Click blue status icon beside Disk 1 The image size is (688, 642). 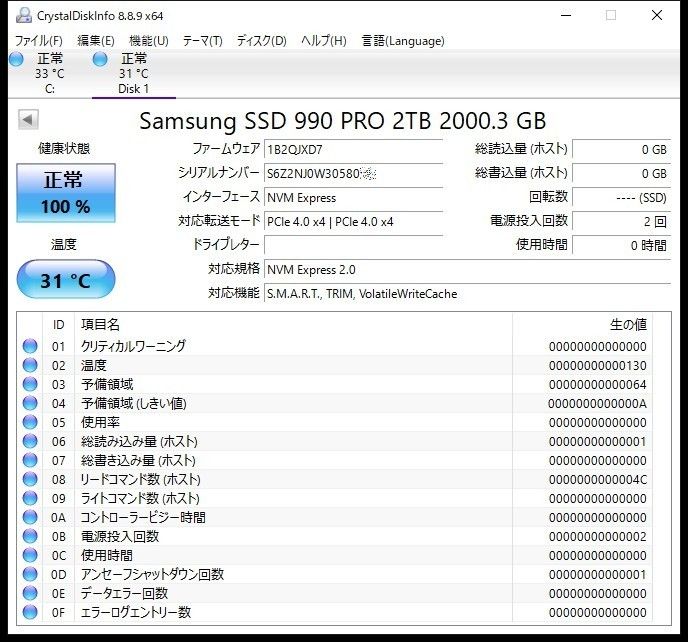(x=100, y=59)
